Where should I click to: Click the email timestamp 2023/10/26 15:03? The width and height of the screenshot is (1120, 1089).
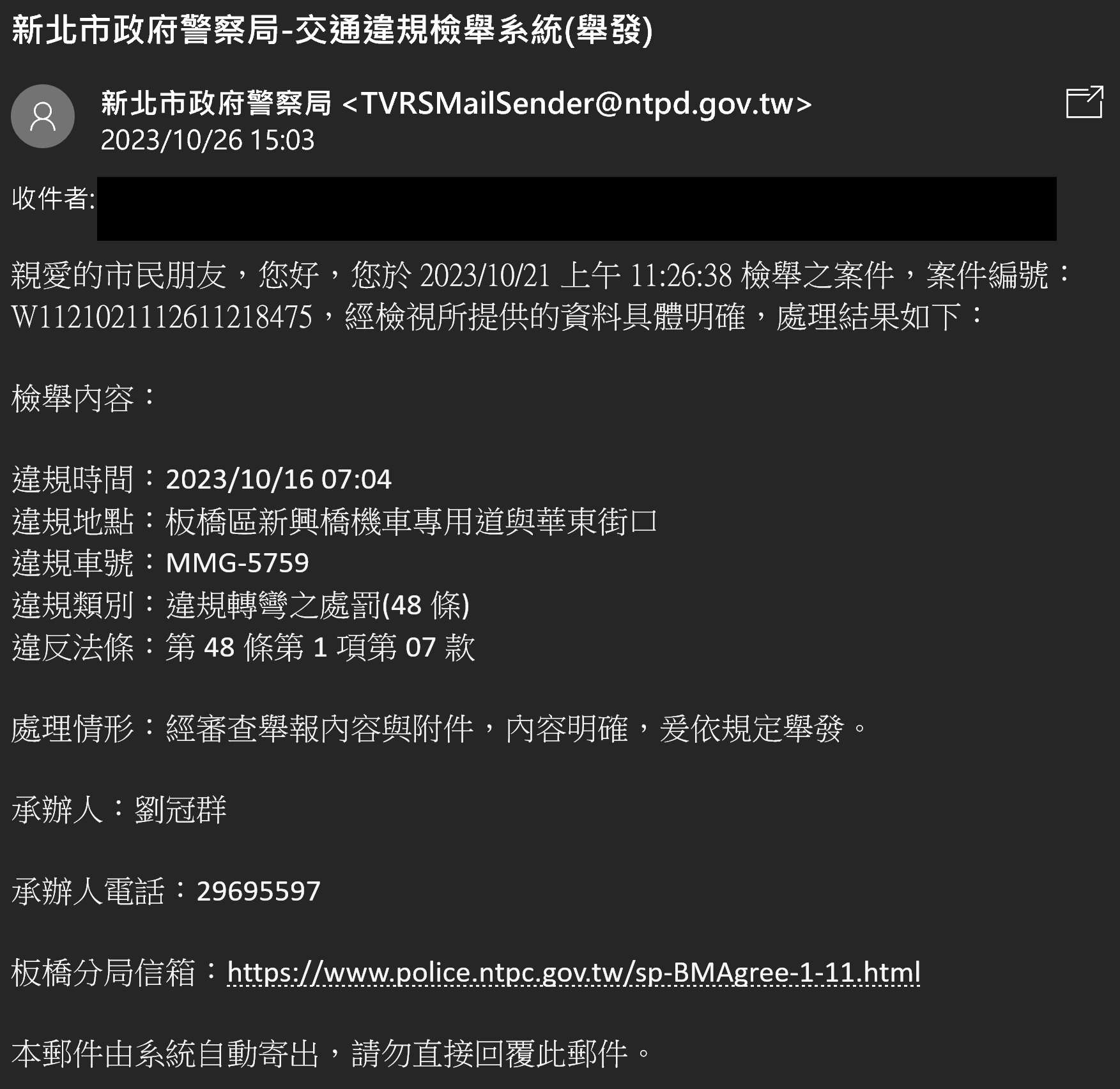[208, 141]
